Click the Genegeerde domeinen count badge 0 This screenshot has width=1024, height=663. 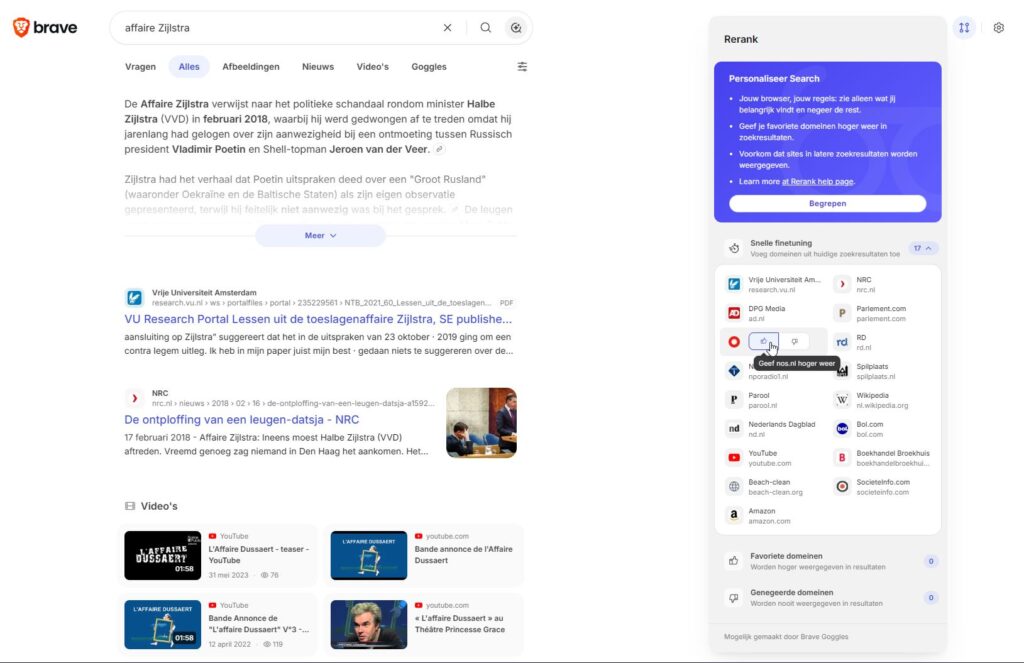[931, 598]
